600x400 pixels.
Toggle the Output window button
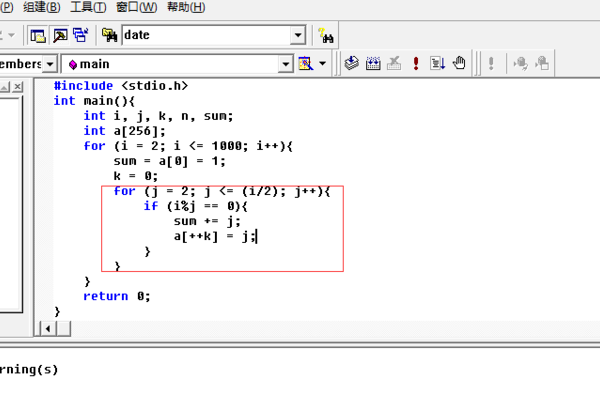(x=58, y=36)
